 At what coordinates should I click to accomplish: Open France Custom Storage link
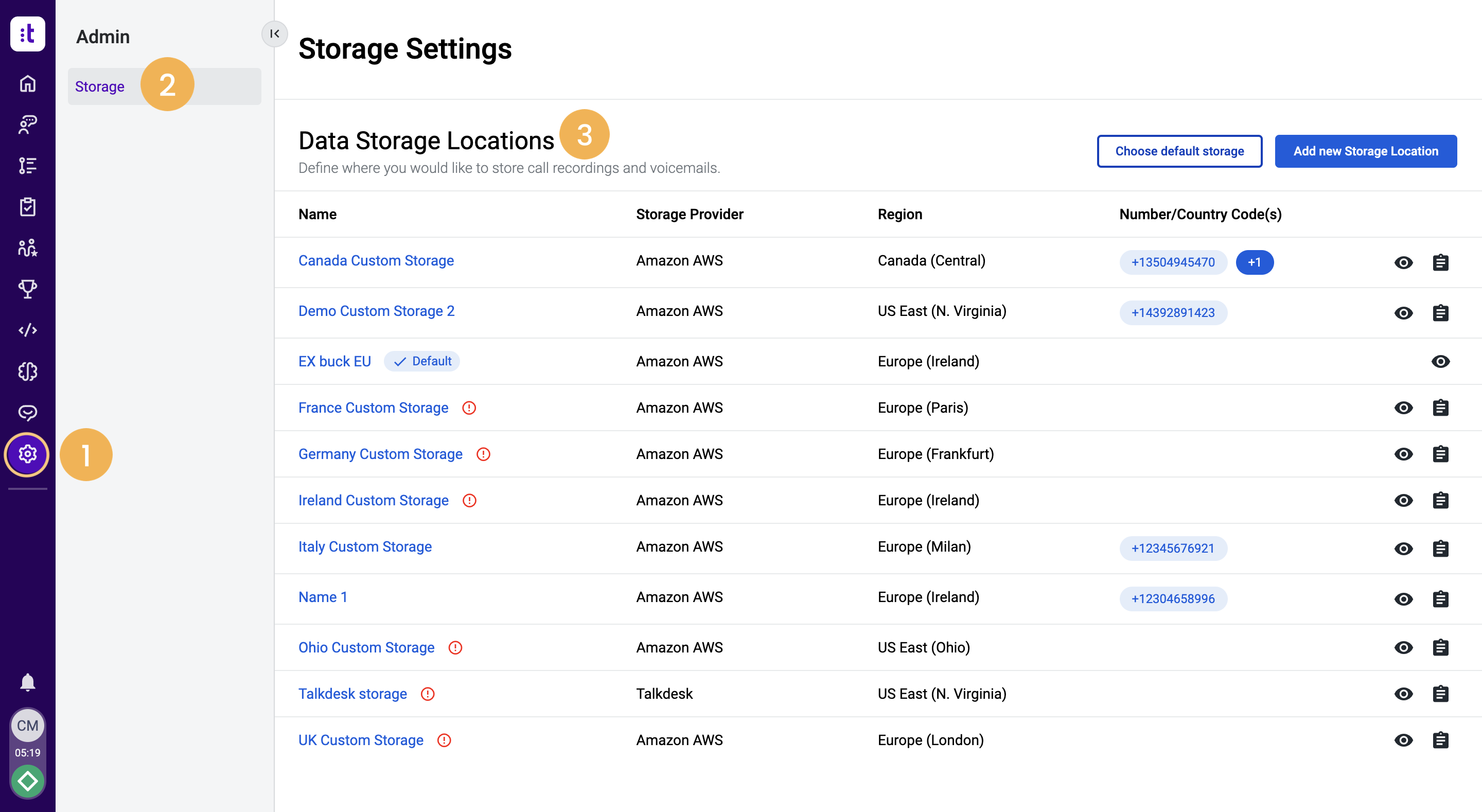pyautogui.click(x=374, y=408)
